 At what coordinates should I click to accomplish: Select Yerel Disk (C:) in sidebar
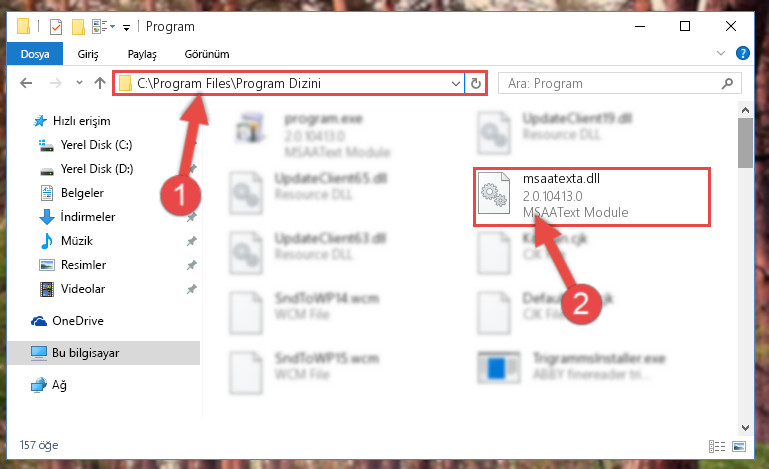pyautogui.click(x=96, y=145)
